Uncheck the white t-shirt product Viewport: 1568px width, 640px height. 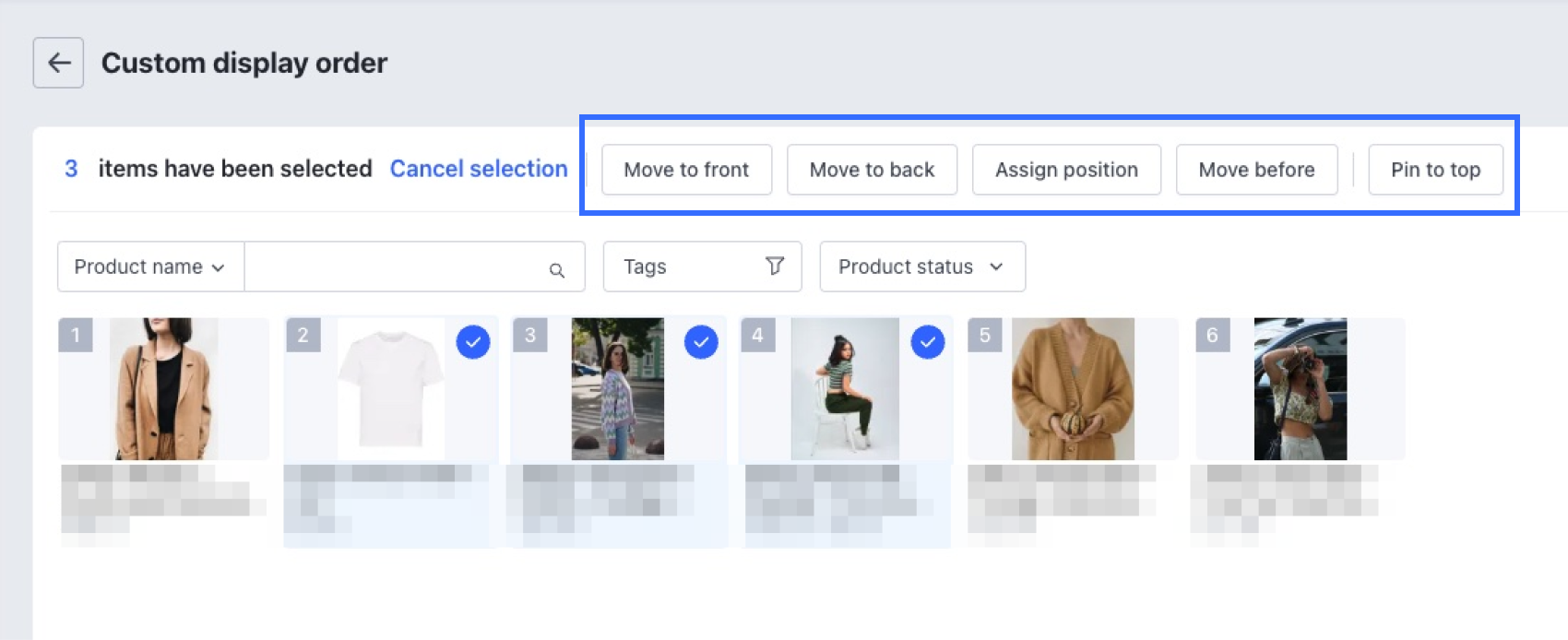point(473,342)
